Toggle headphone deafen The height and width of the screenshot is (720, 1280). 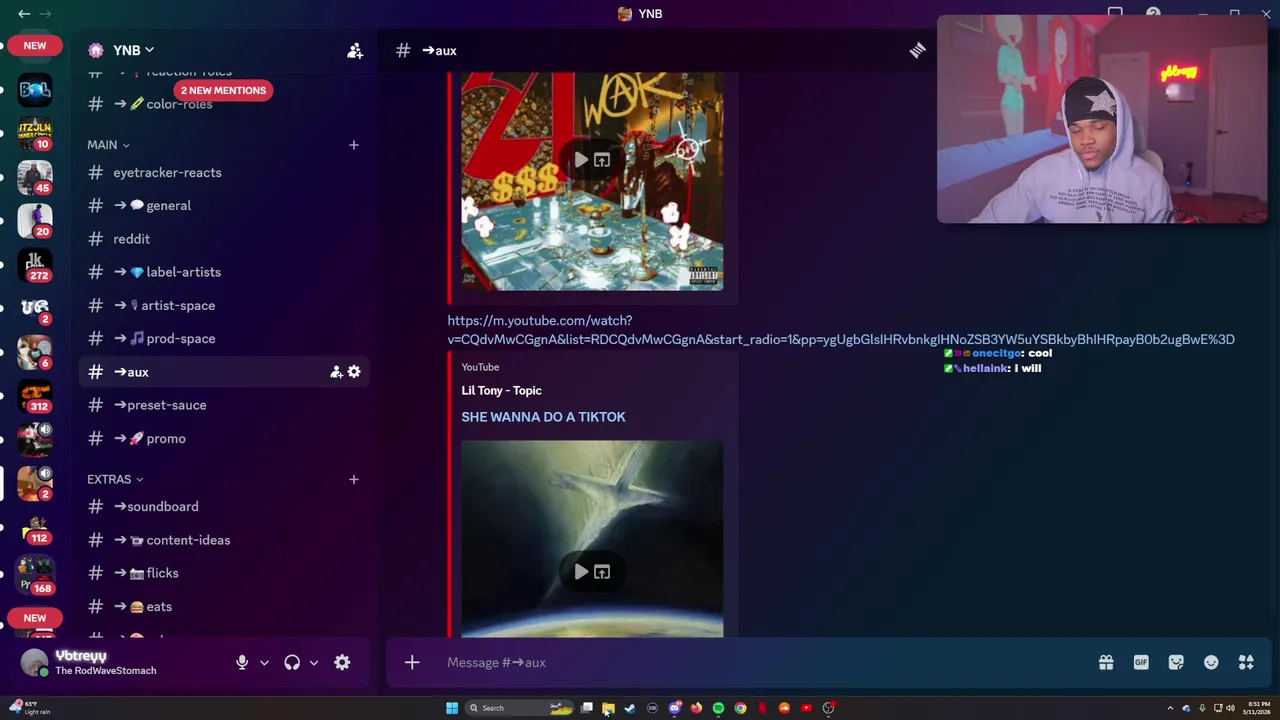(x=292, y=662)
